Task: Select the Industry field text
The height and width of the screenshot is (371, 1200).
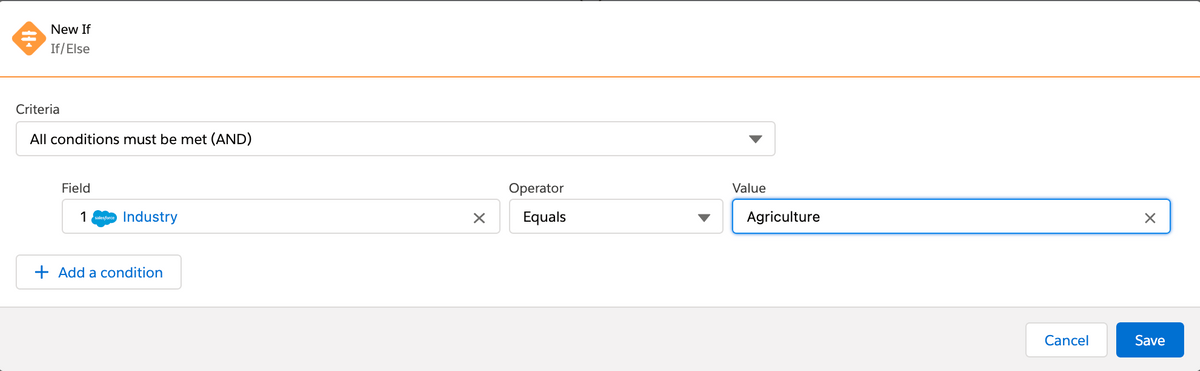Action: click(x=150, y=216)
